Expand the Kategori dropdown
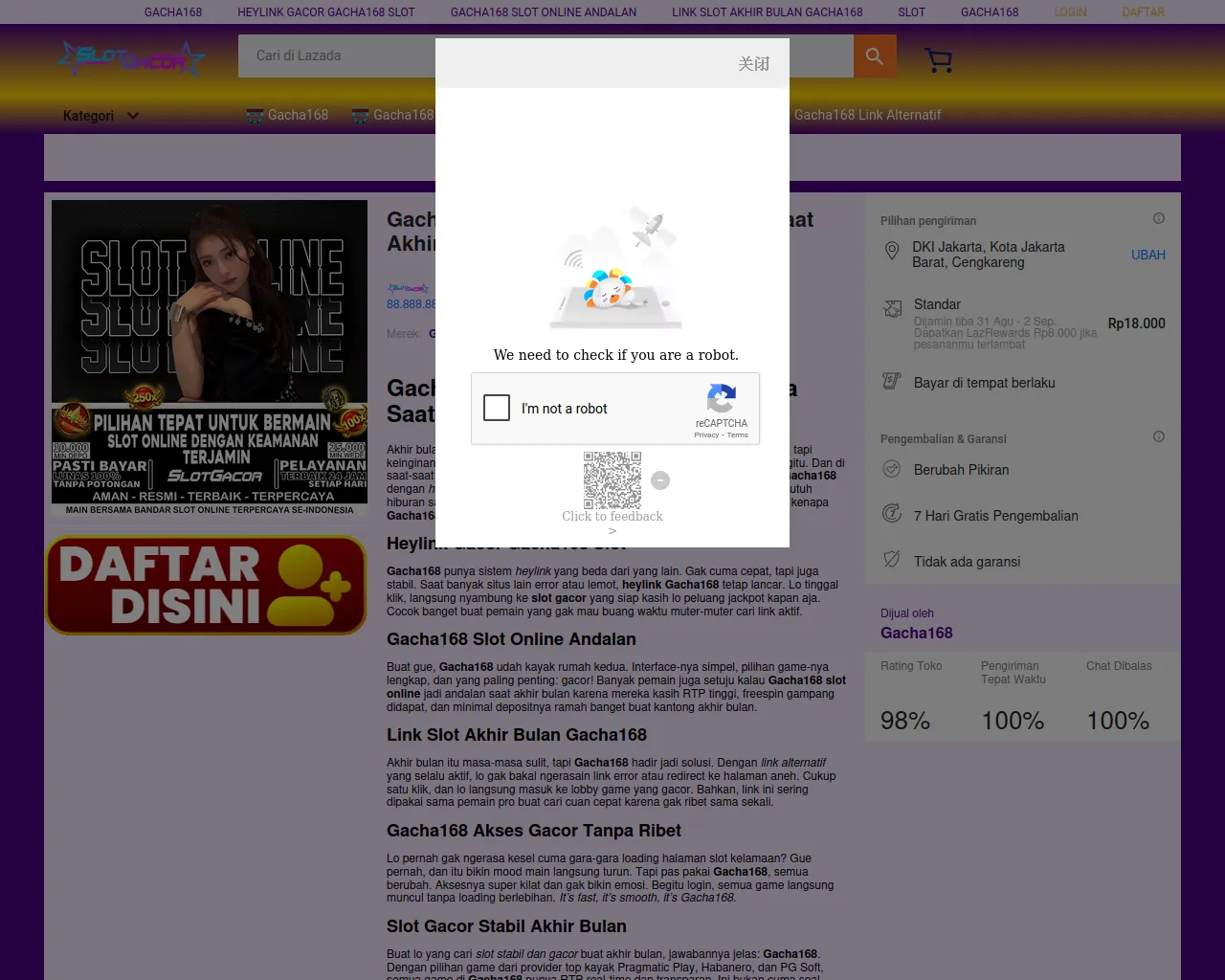Screen dimensions: 1225x980 [x=100, y=116]
